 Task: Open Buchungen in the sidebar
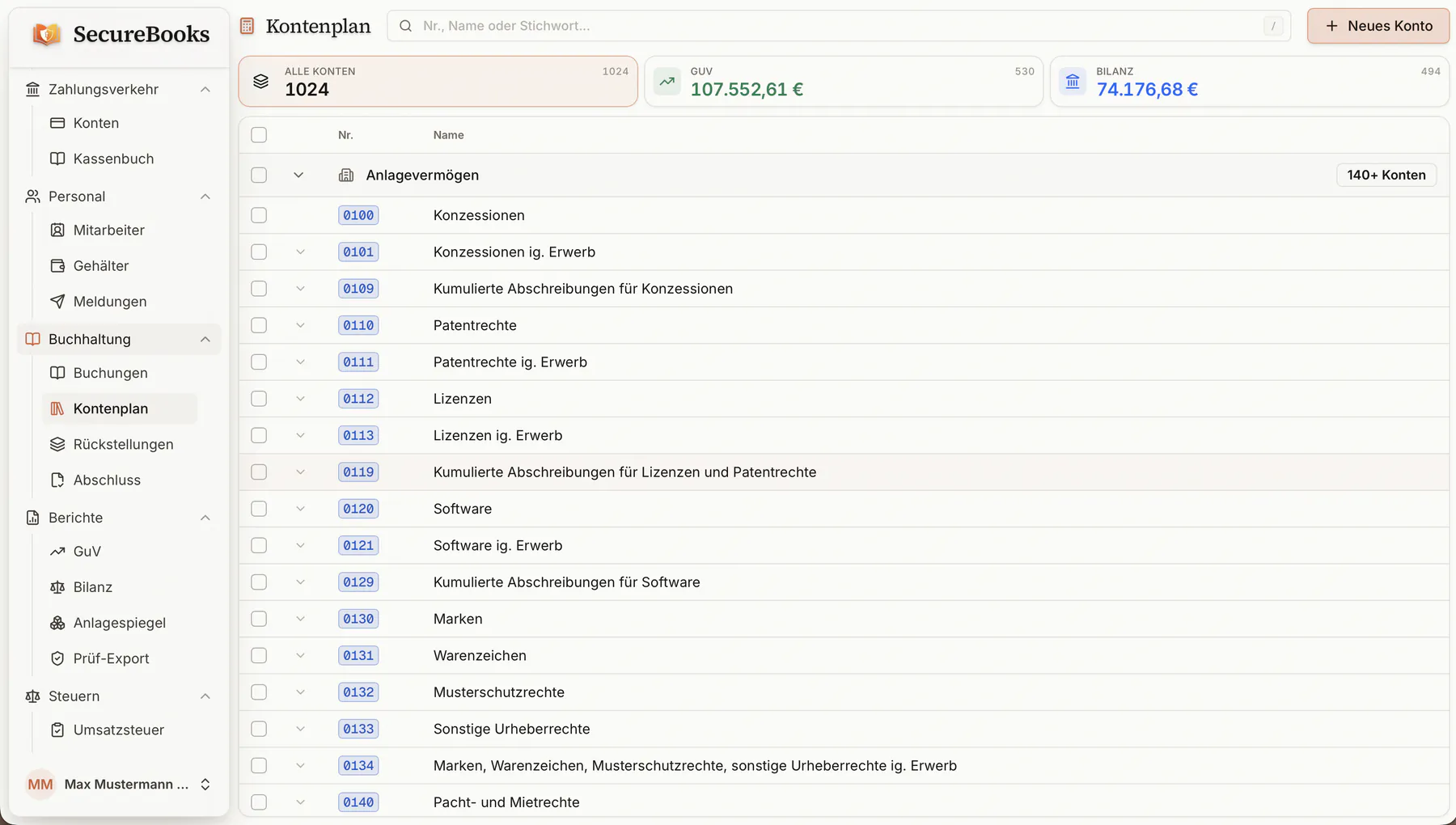tap(120, 373)
